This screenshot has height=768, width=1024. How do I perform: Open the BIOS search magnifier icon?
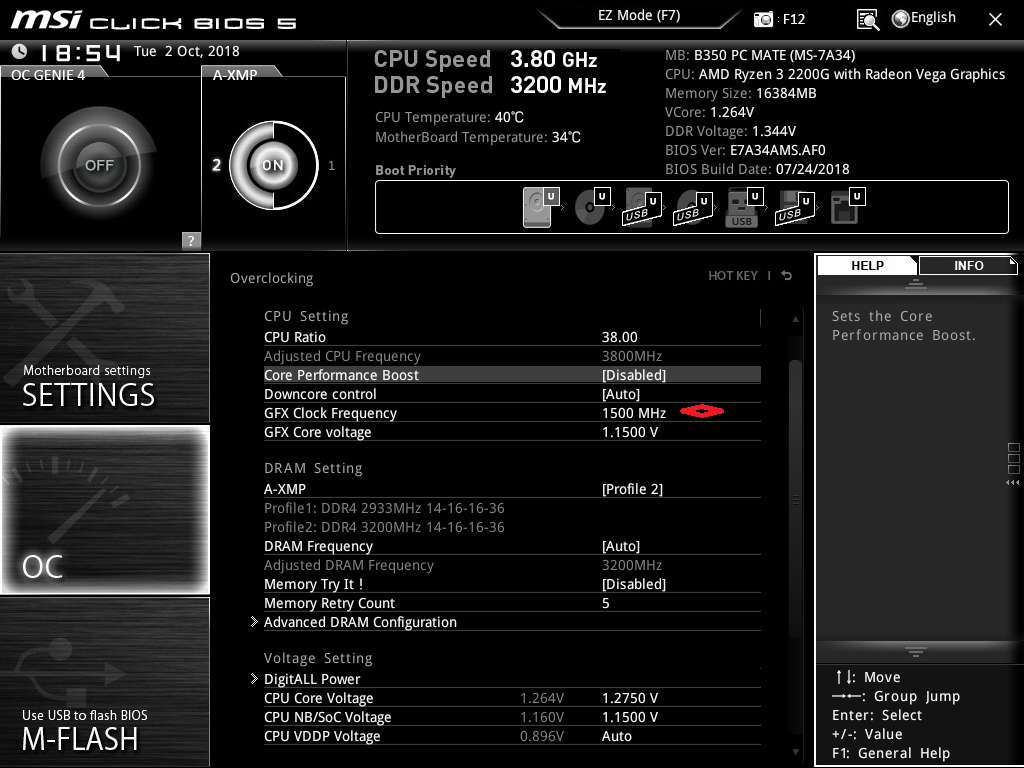click(x=867, y=20)
